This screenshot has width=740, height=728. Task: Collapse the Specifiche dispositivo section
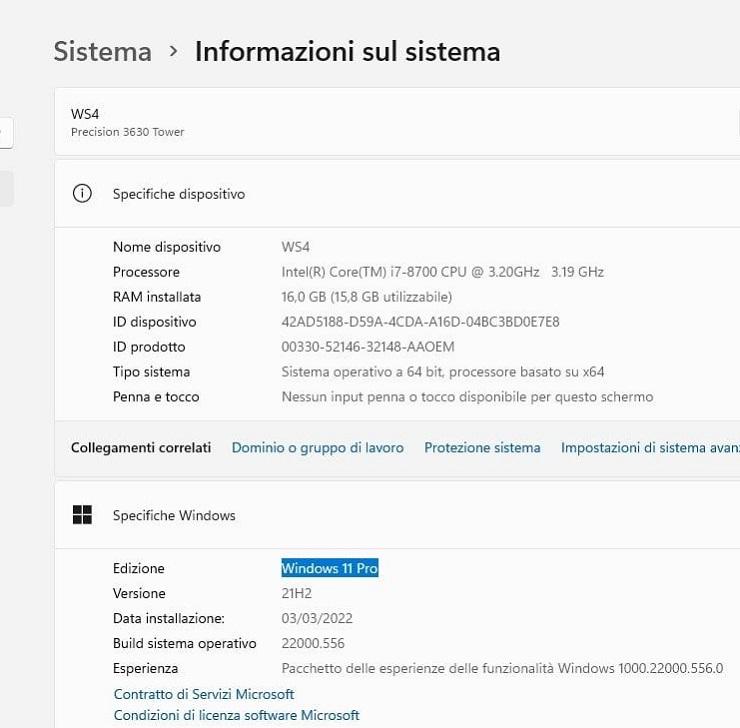point(397,193)
